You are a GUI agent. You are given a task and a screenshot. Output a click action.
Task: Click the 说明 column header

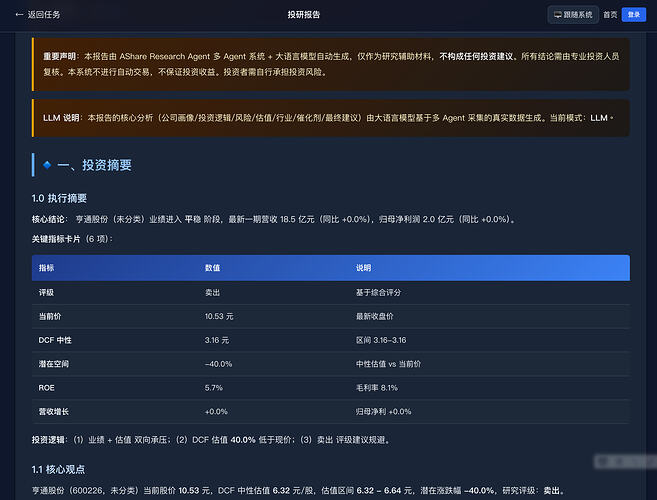363,268
